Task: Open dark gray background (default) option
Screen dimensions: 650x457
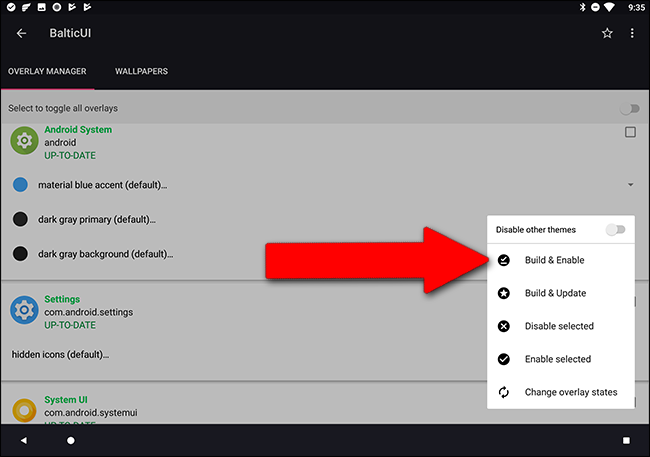Action: coord(106,254)
